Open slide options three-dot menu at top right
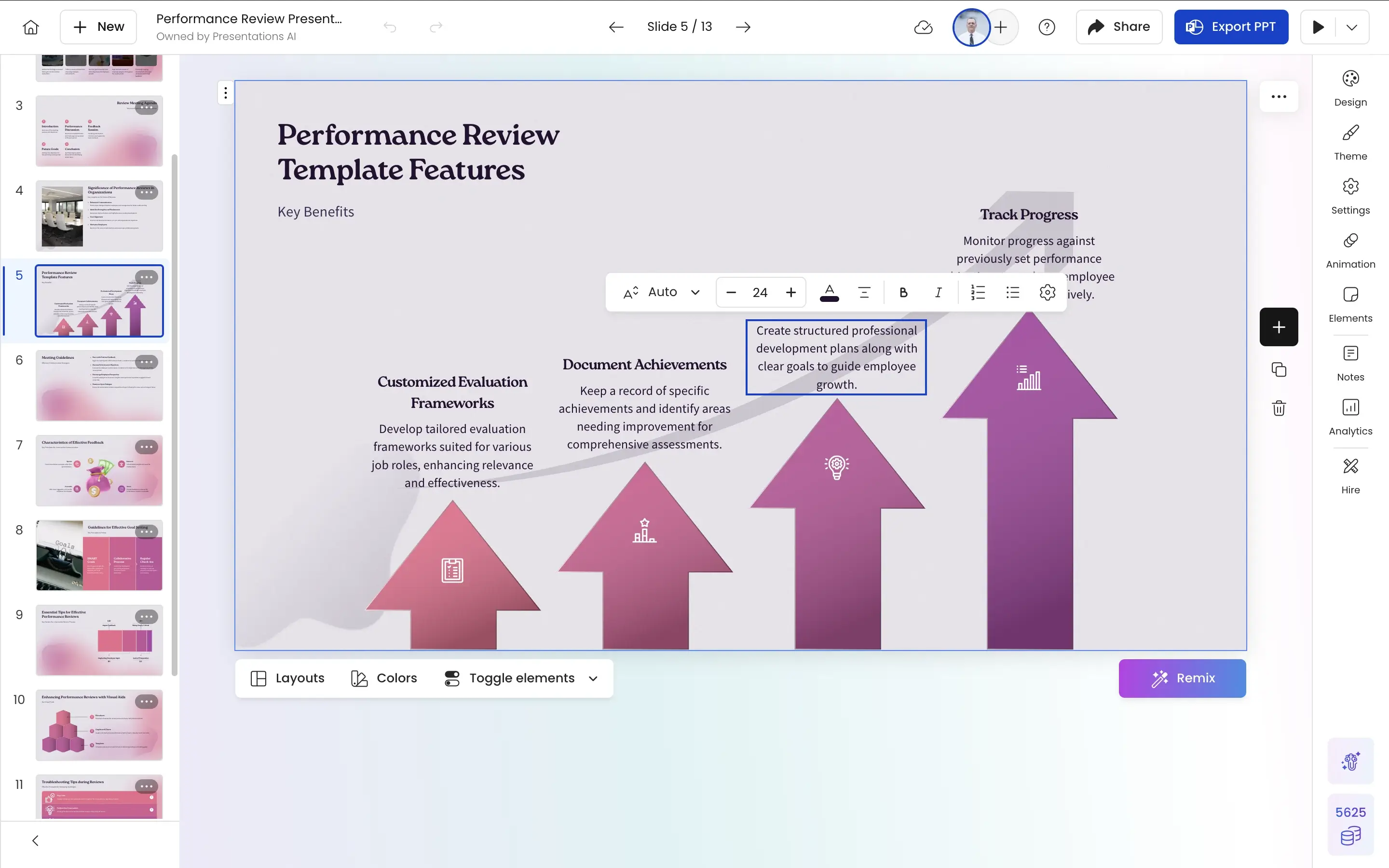The height and width of the screenshot is (868, 1389). point(1279,96)
